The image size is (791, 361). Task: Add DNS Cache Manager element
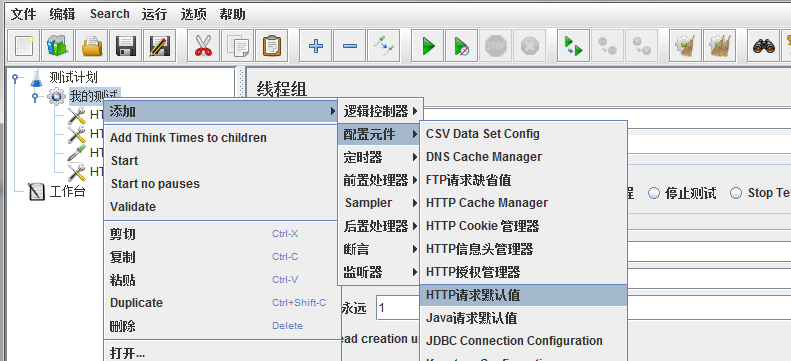click(x=524, y=157)
